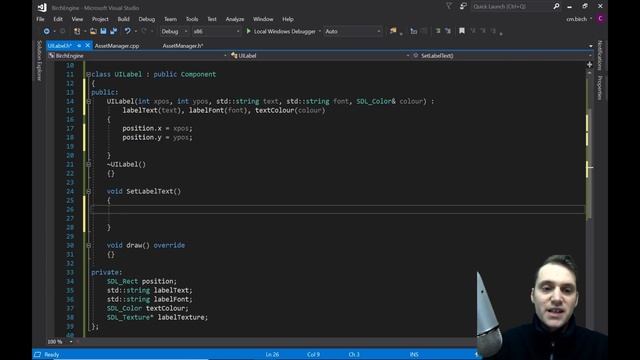Open the Analyze menu
The width and height of the screenshot is (640, 360).
point(235,19)
